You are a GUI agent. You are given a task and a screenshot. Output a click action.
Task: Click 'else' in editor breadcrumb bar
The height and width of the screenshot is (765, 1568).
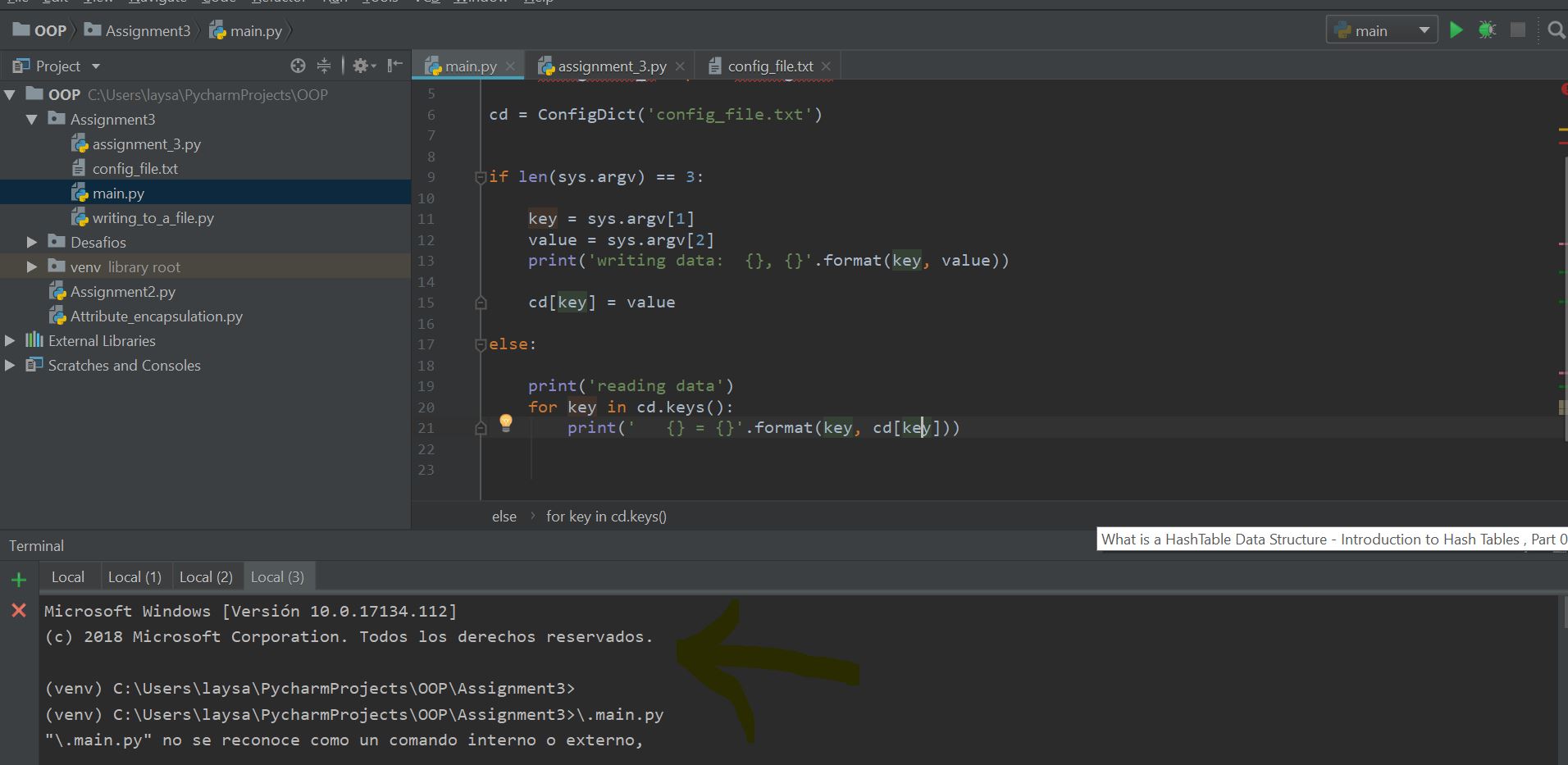pyautogui.click(x=504, y=517)
